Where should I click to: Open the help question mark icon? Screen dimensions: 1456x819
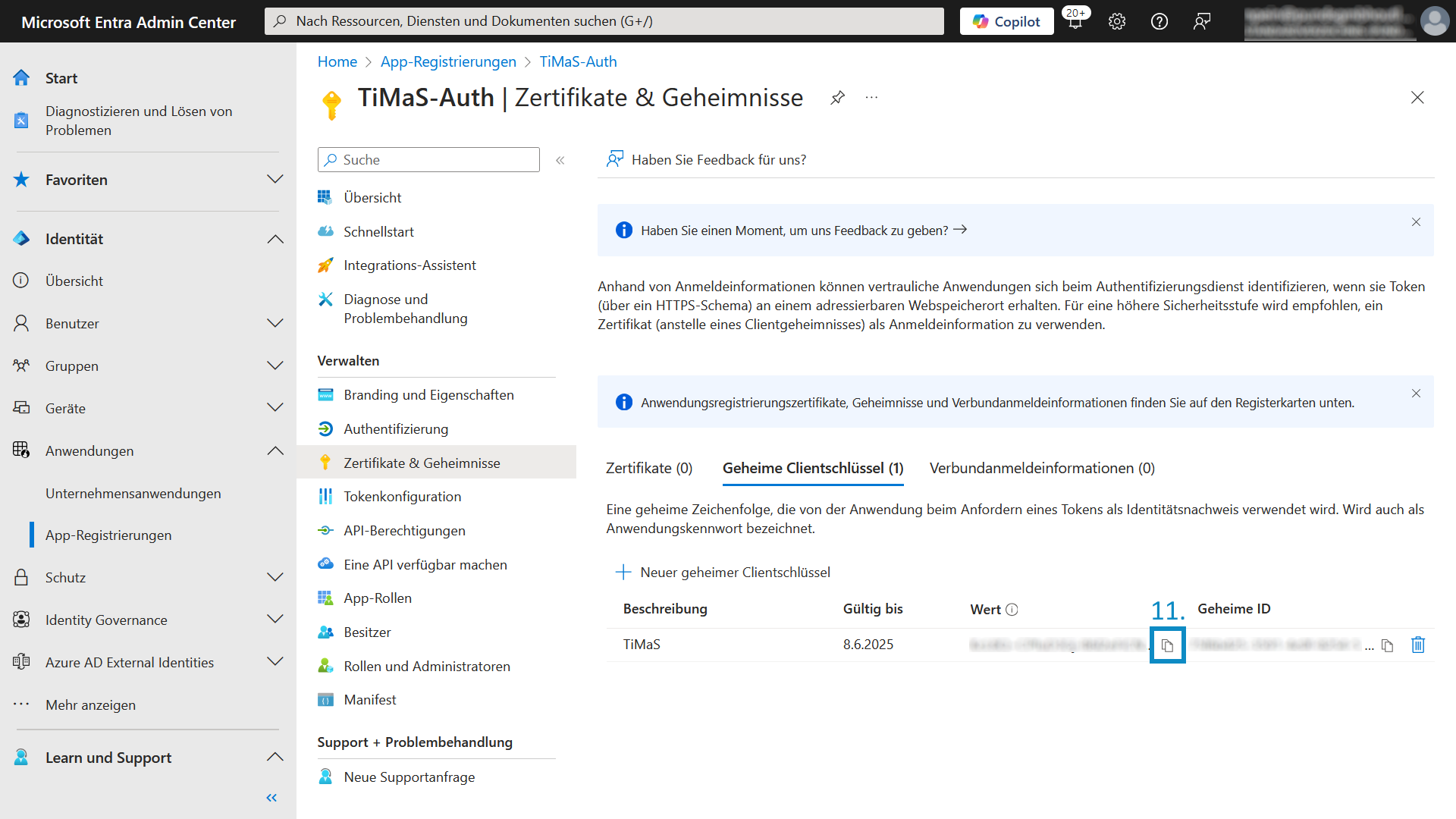point(1159,21)
